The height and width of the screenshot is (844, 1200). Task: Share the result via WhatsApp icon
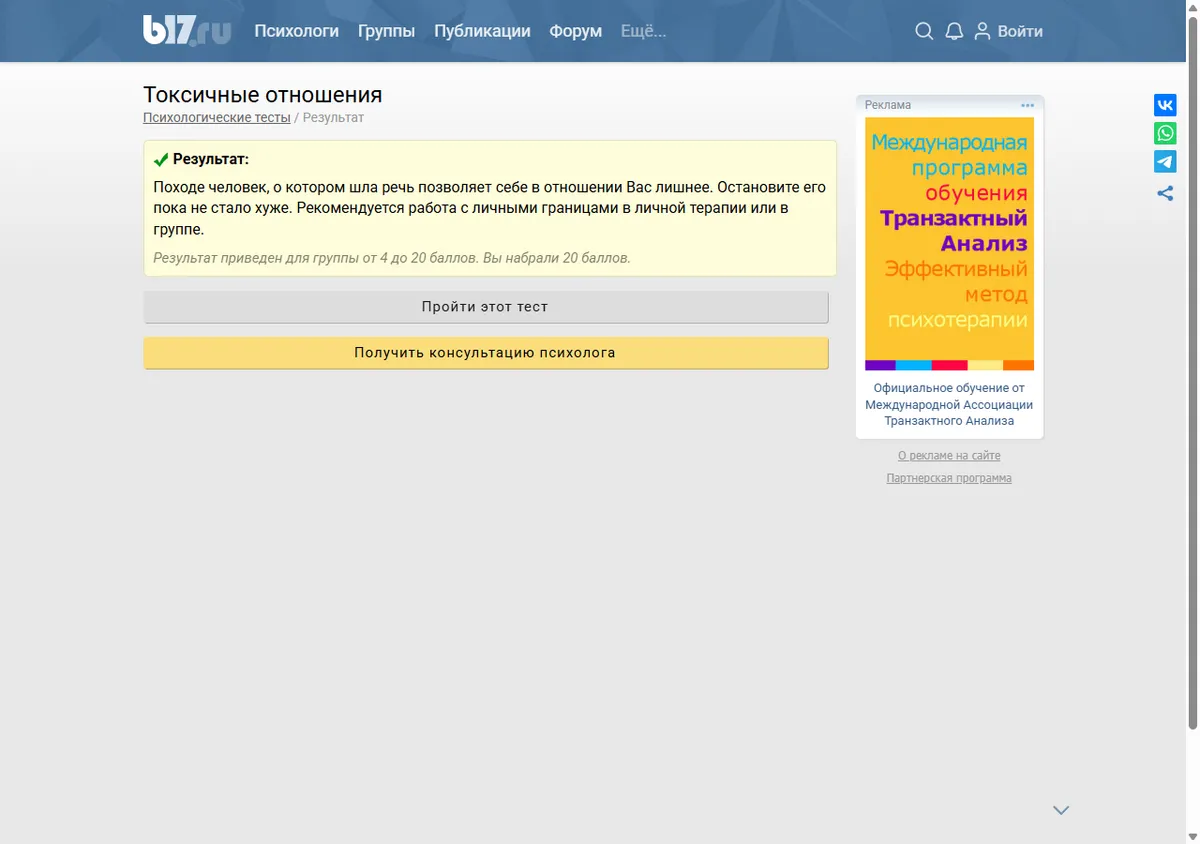(x=1165, y=133)
